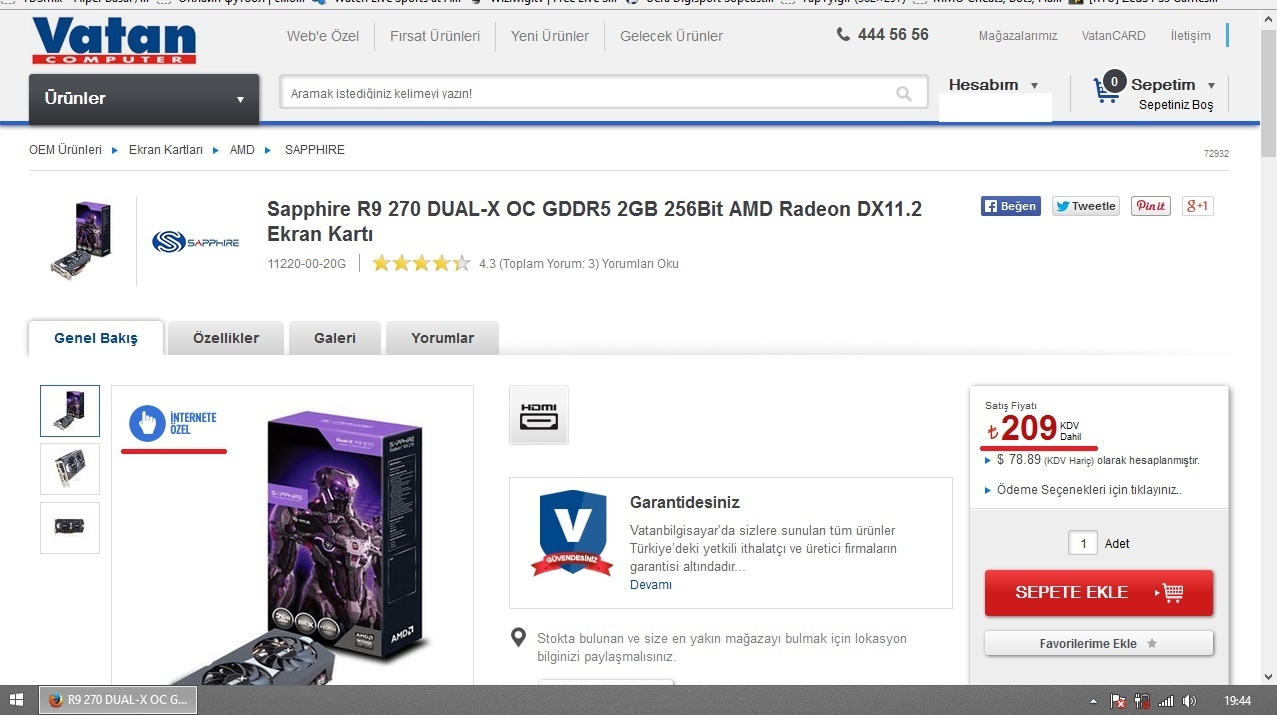
Task: Open Yeni Ürünler menu item
Action: pos(550,36)
